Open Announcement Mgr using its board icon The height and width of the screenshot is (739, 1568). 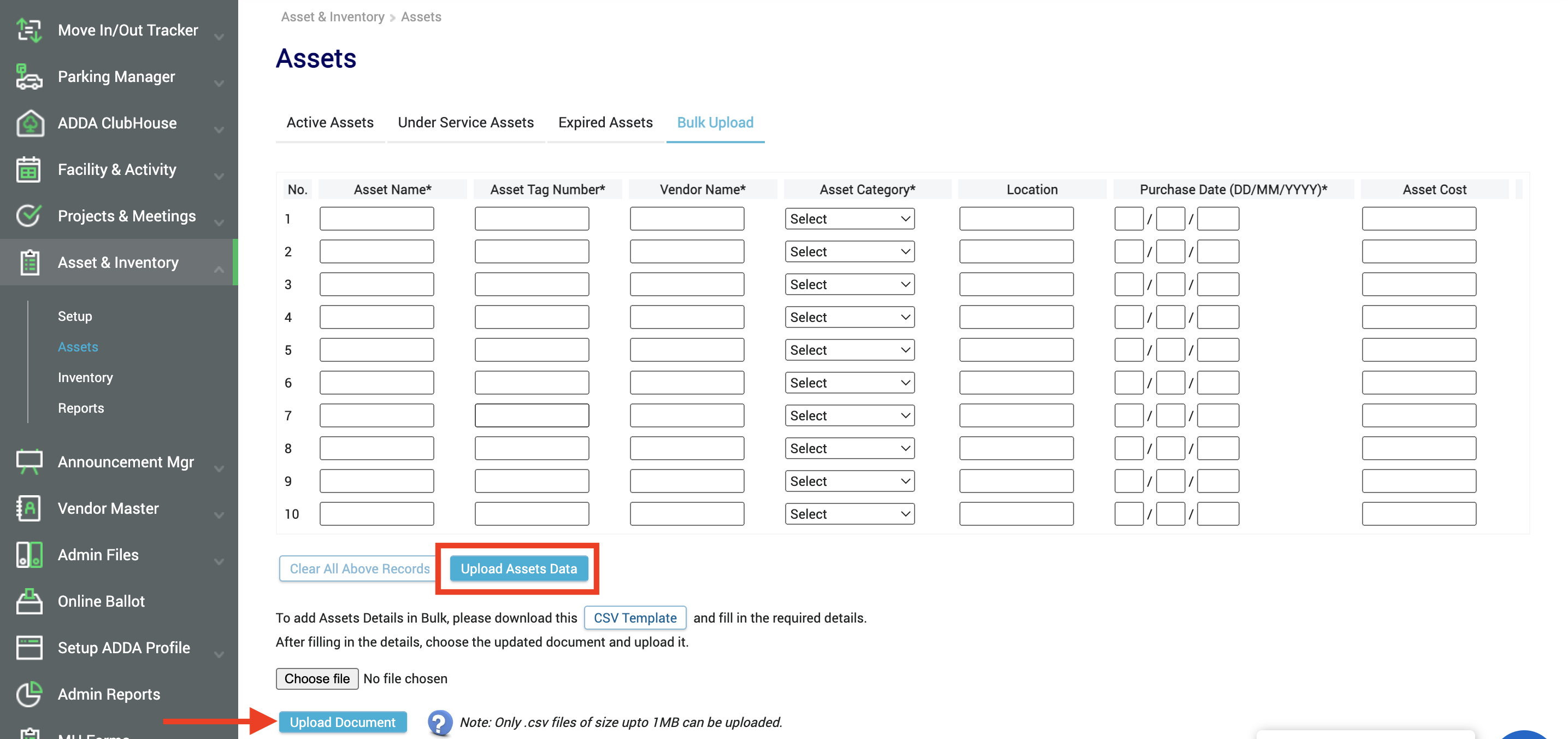pyautogui.click(x=28, y=461)
